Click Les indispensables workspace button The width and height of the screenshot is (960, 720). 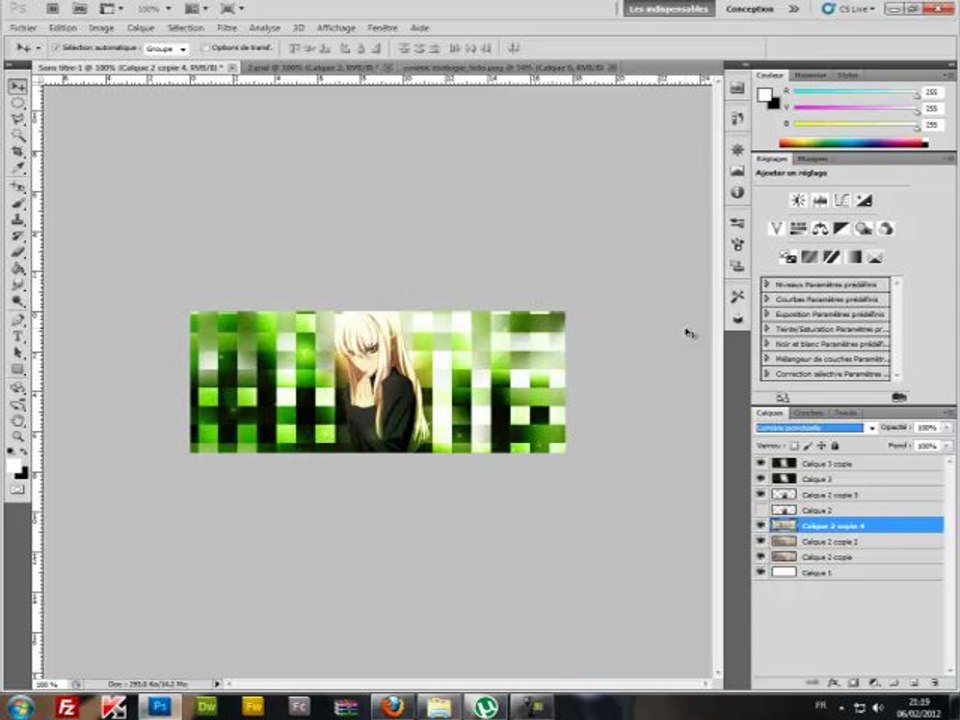click(x=669, y=9)
